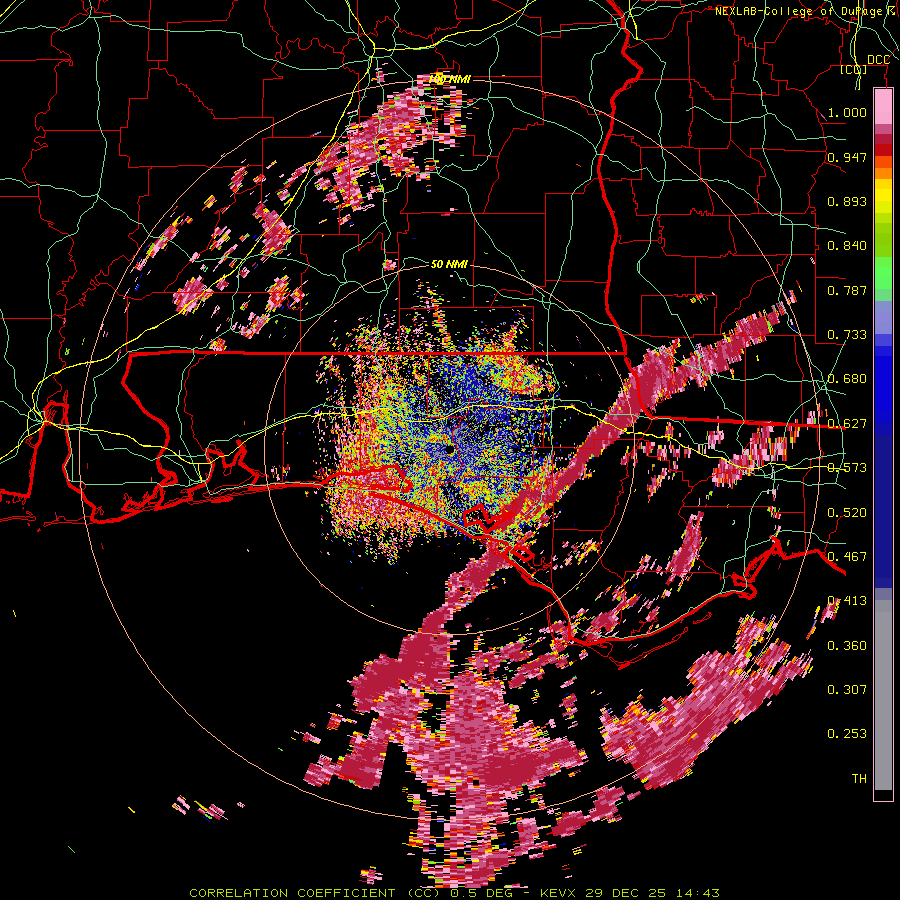Select the 0.893 legend value
The height and width of the screenshot is (900, 900).
click(x=847, y=201)
